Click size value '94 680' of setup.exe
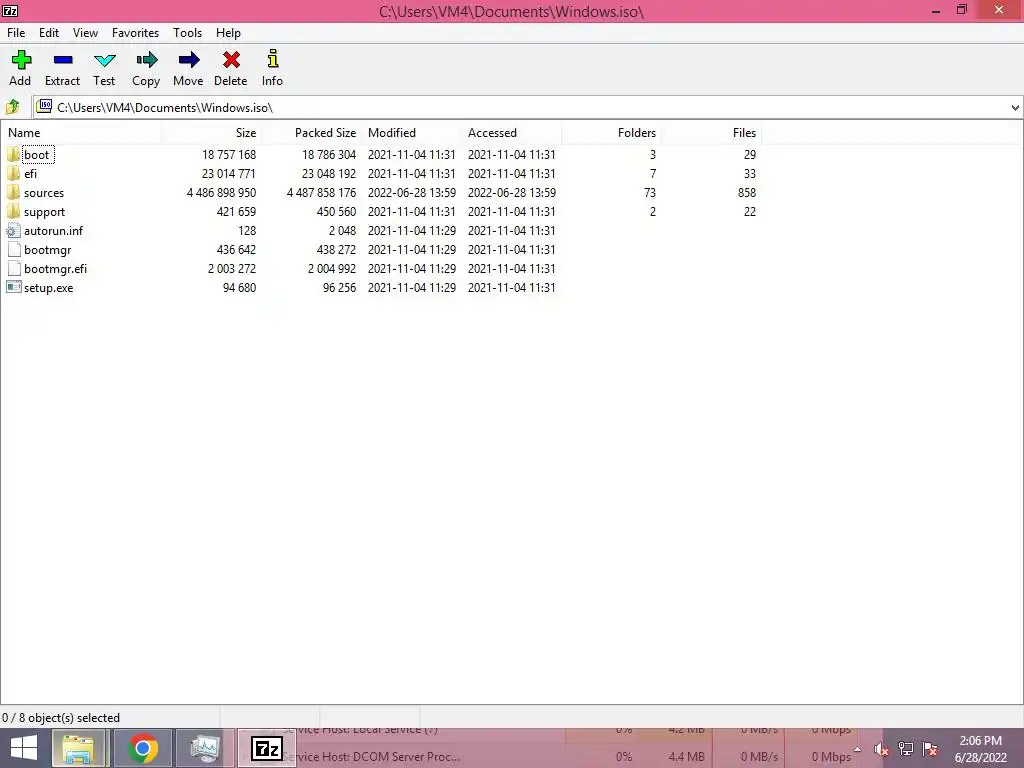Viewport: 1024px width, 768px height. (x=239, y=287)
